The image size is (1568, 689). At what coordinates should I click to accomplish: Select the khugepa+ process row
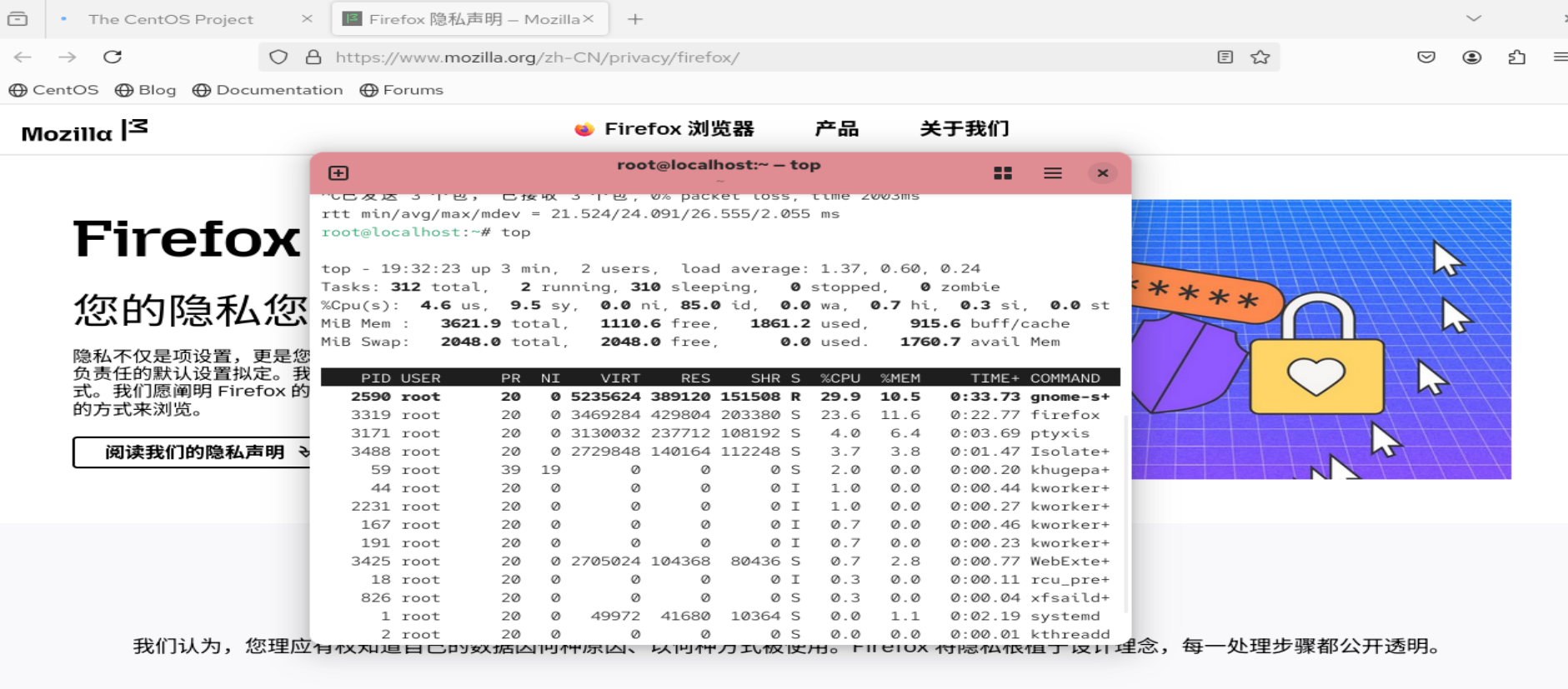tap(720, 470)
